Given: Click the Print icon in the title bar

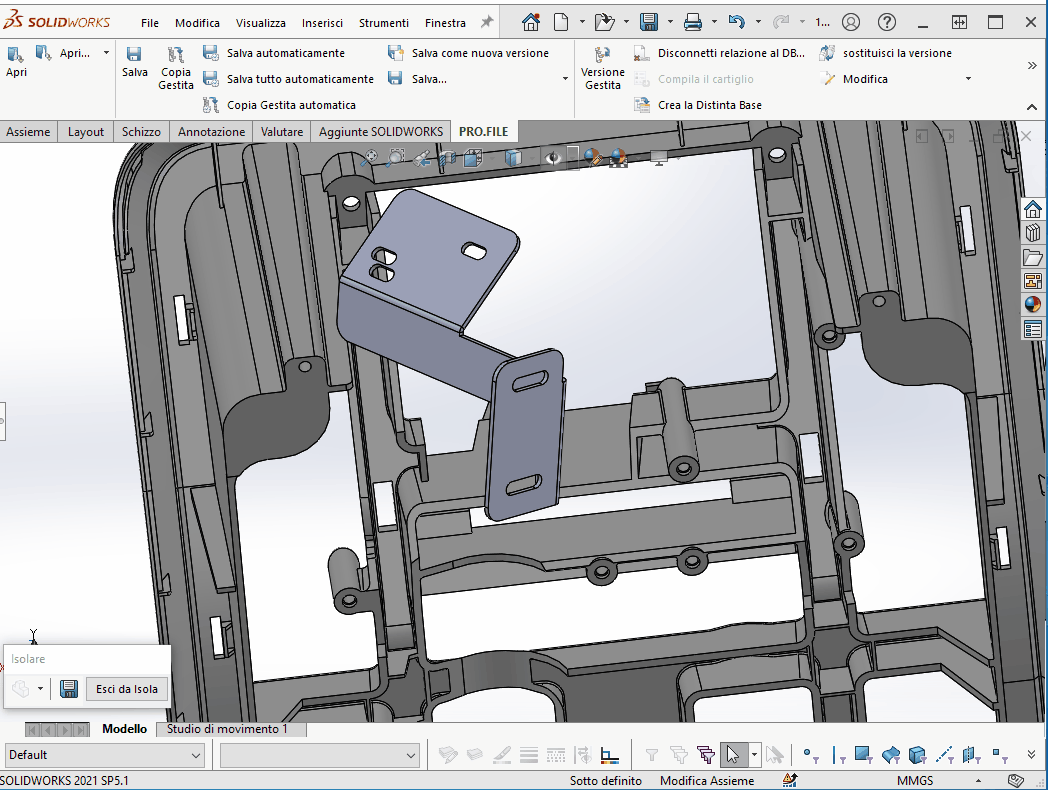Looking at the screenshot, I should coord(692,22).
